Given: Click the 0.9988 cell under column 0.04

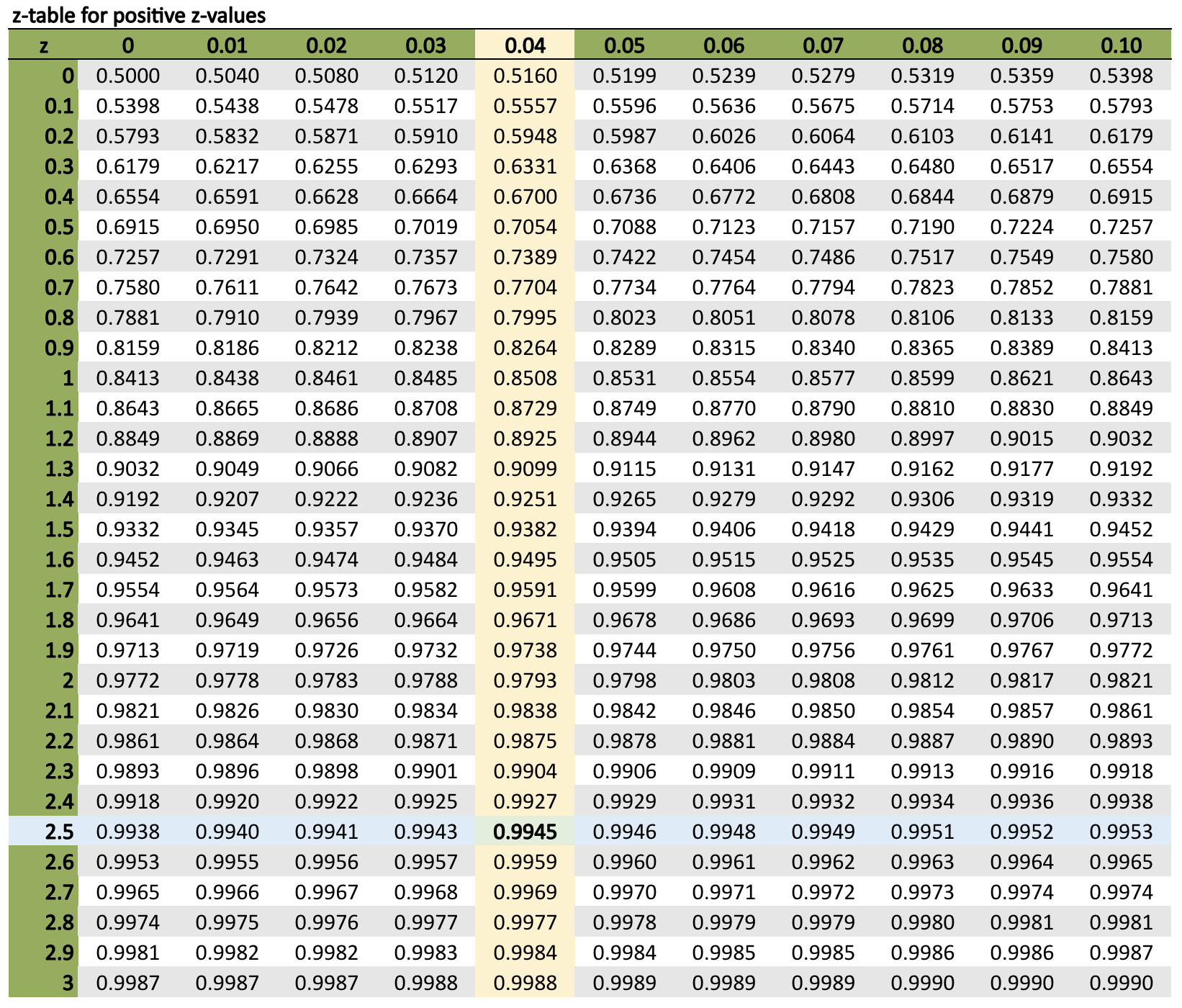Looking at the screenshot, I should (x=525, y=983).
